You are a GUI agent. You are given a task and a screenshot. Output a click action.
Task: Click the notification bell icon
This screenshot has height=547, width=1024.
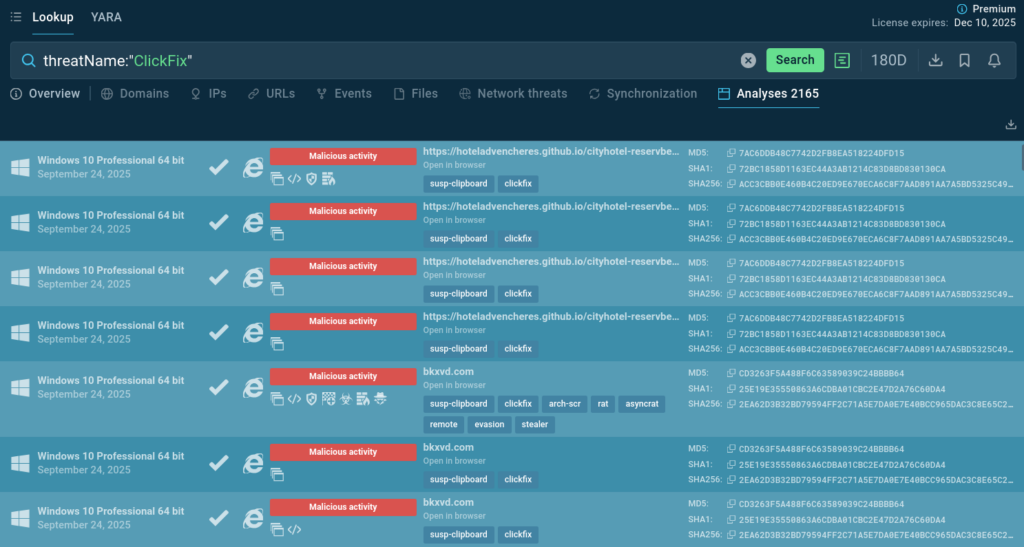pyautogui.click(x=994, y=60)
